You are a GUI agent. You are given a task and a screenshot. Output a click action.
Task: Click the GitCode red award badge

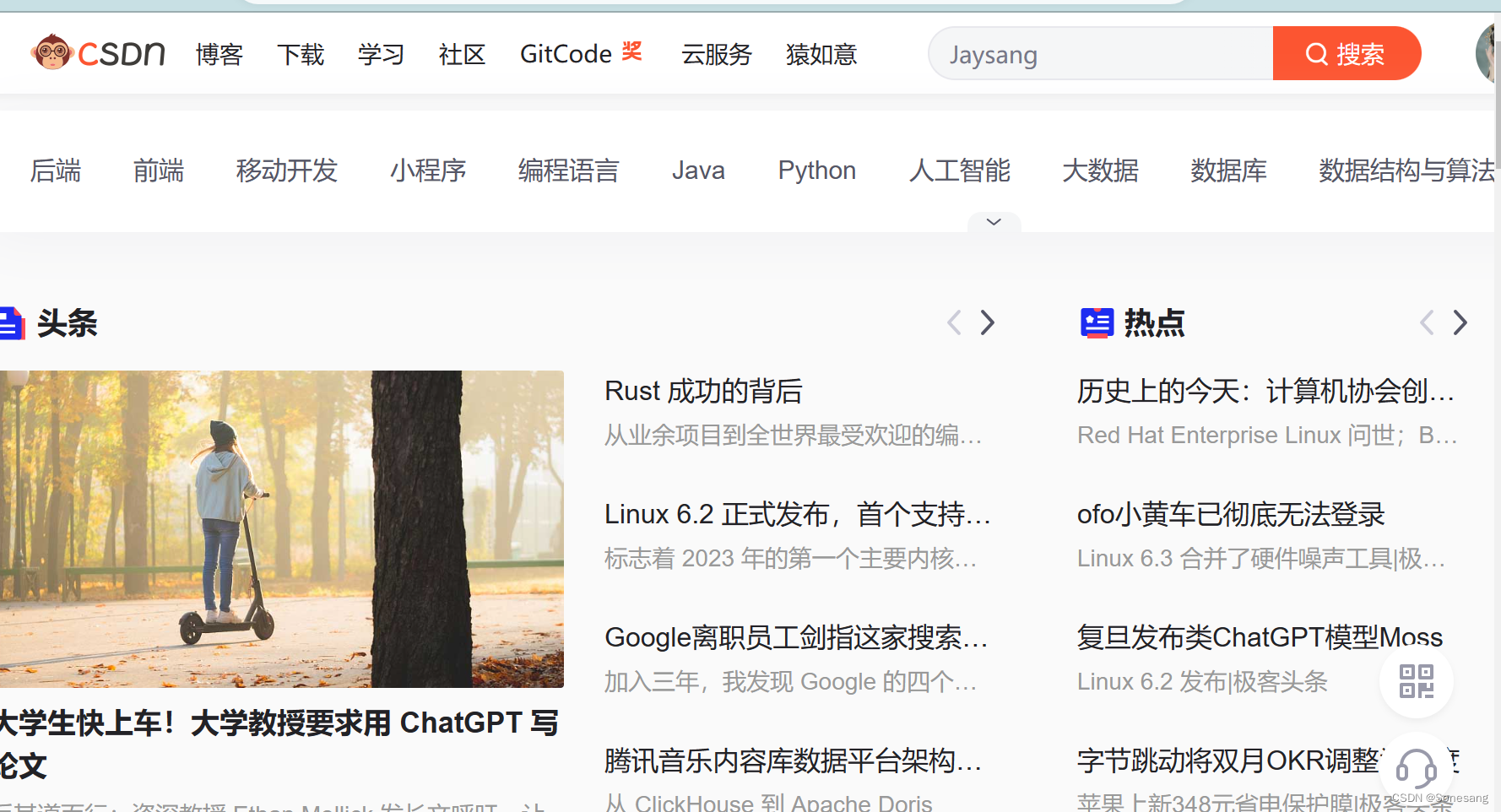click(632, 51)
